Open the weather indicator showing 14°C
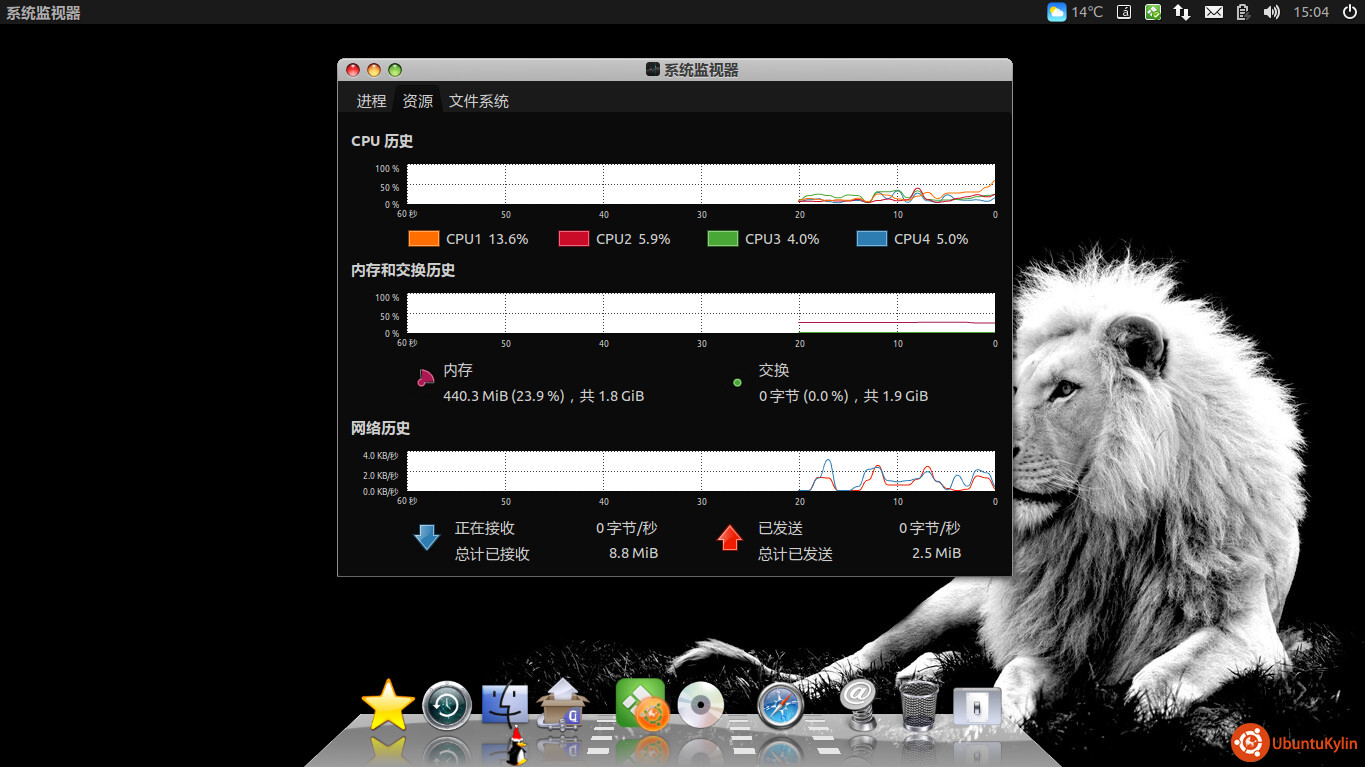1365x767 pixels. pos(1075,12)
